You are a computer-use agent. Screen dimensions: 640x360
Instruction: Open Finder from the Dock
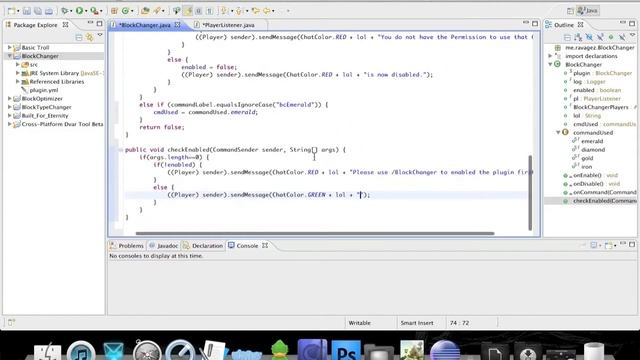pos(48,352)
